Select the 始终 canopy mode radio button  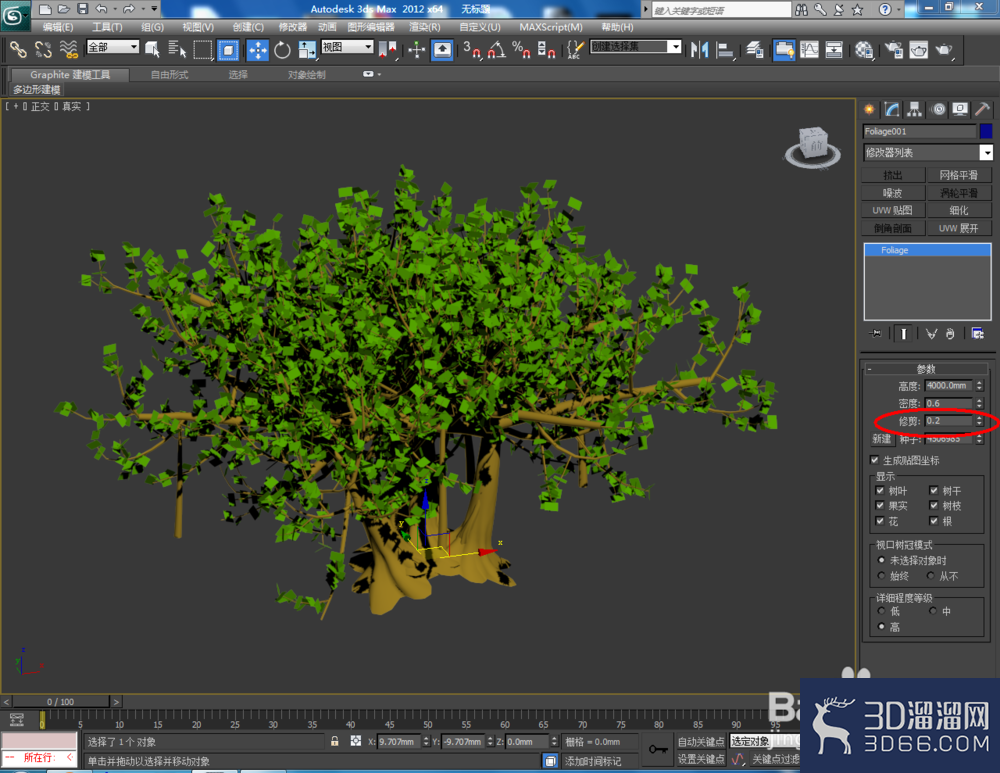point(881,576)
